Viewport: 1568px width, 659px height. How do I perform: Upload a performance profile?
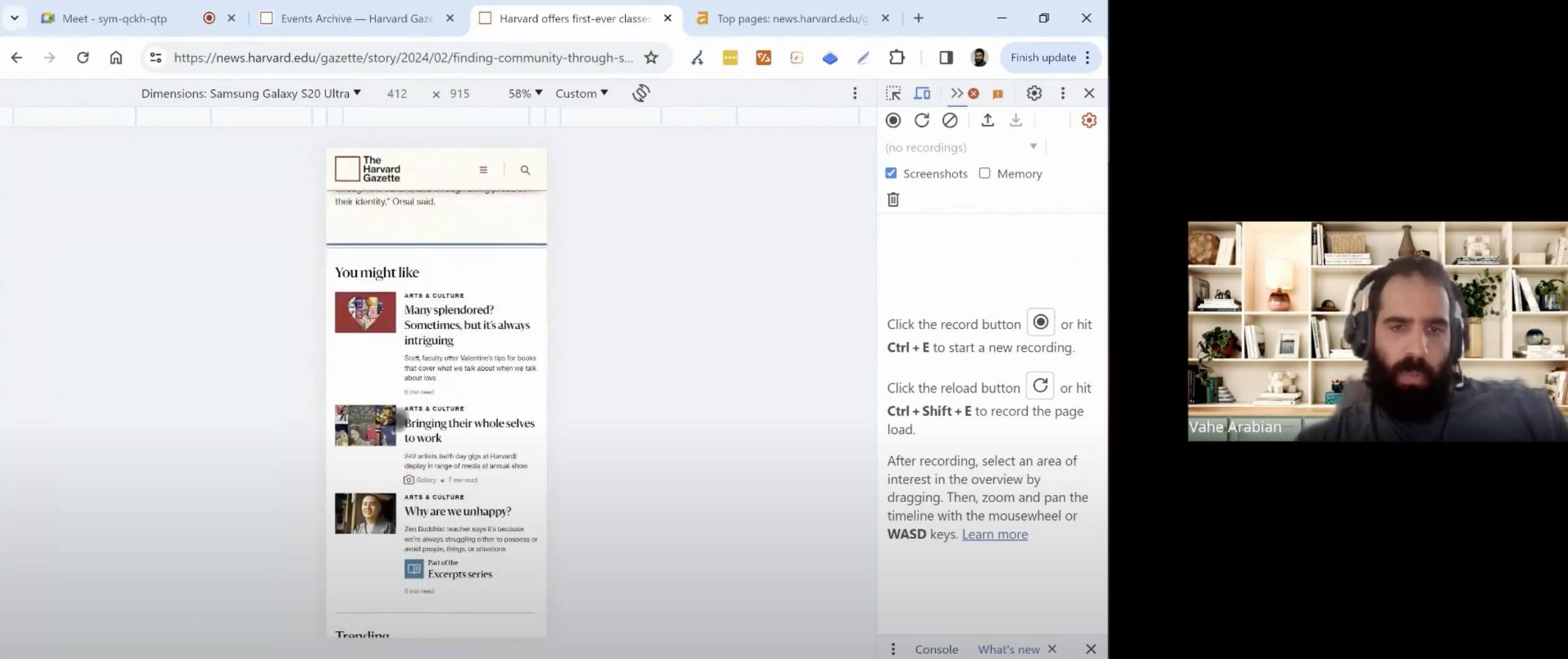pyautogui.click(x=987, y=120)
